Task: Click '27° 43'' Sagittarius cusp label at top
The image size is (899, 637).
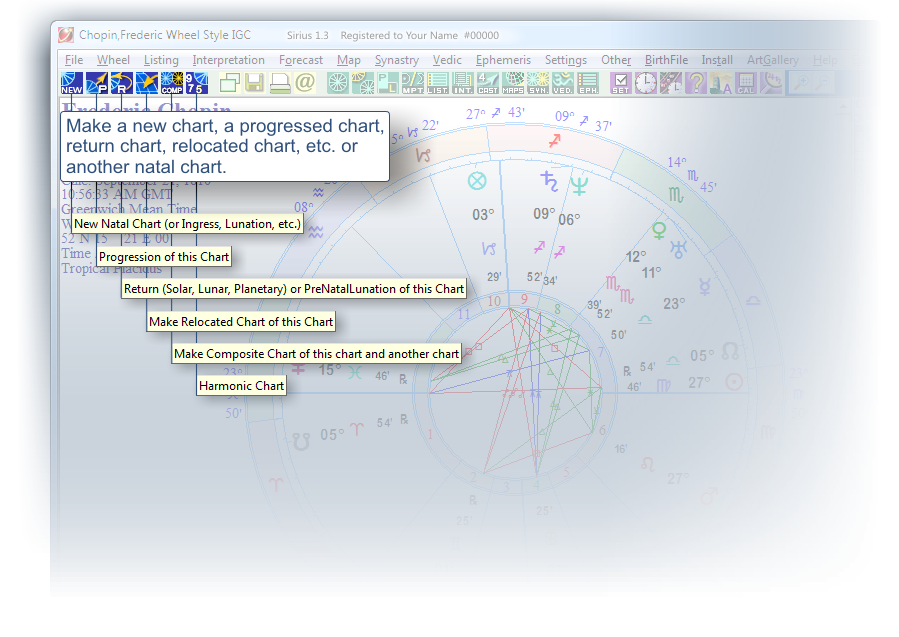Action: coord(495,114)
